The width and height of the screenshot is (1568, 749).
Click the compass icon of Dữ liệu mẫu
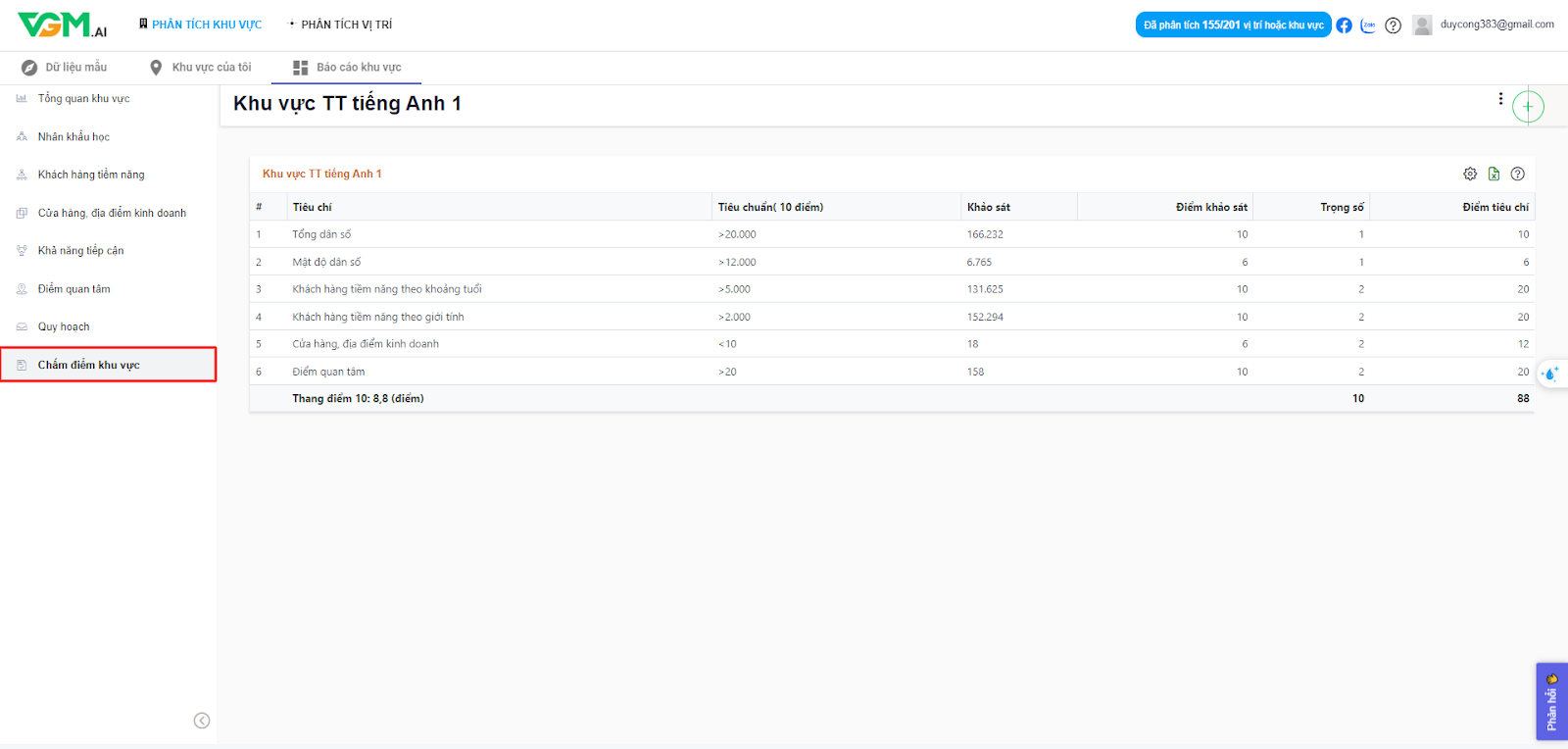29,68
